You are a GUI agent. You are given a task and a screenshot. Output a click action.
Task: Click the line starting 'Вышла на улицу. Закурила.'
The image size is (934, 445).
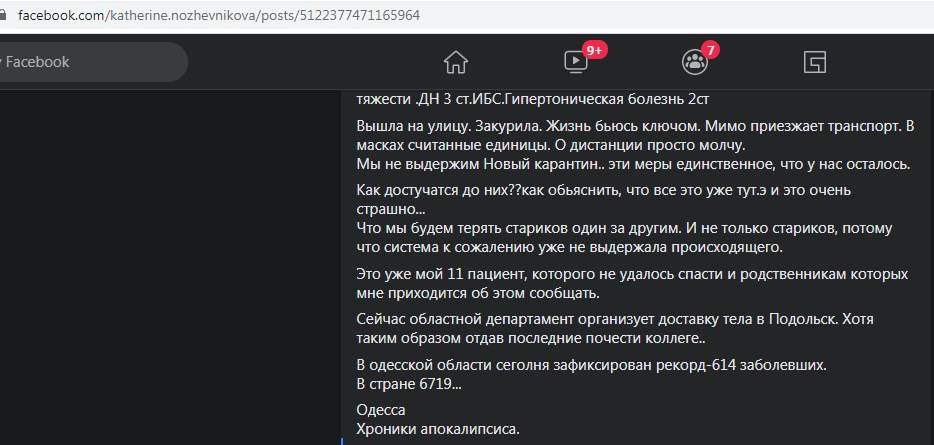tap(635, 126)
